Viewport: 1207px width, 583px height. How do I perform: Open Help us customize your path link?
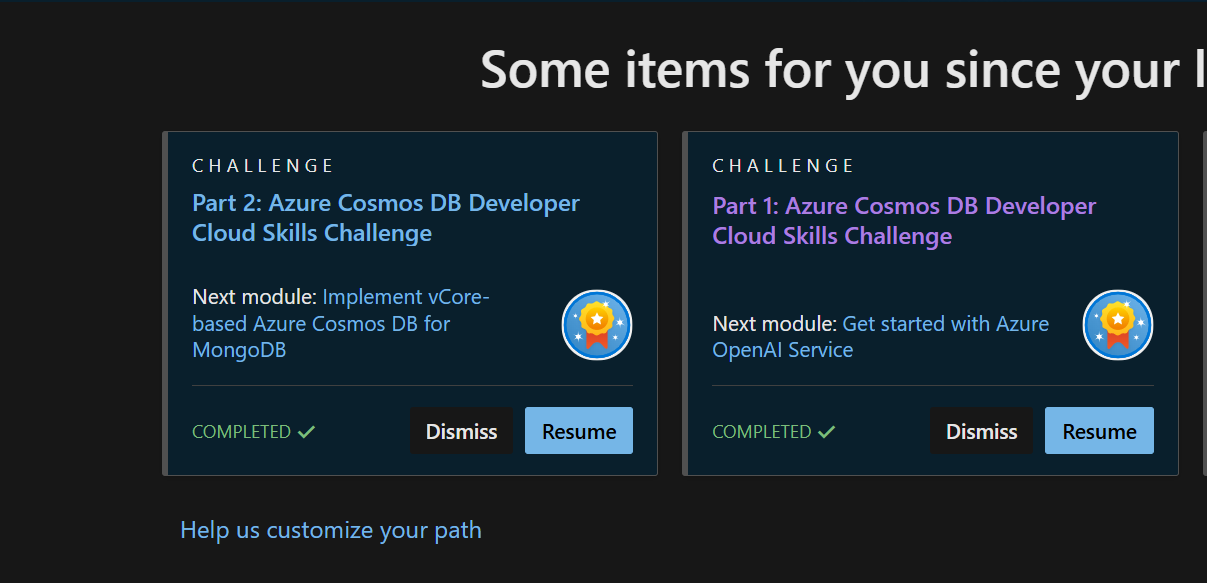point(331,530)
